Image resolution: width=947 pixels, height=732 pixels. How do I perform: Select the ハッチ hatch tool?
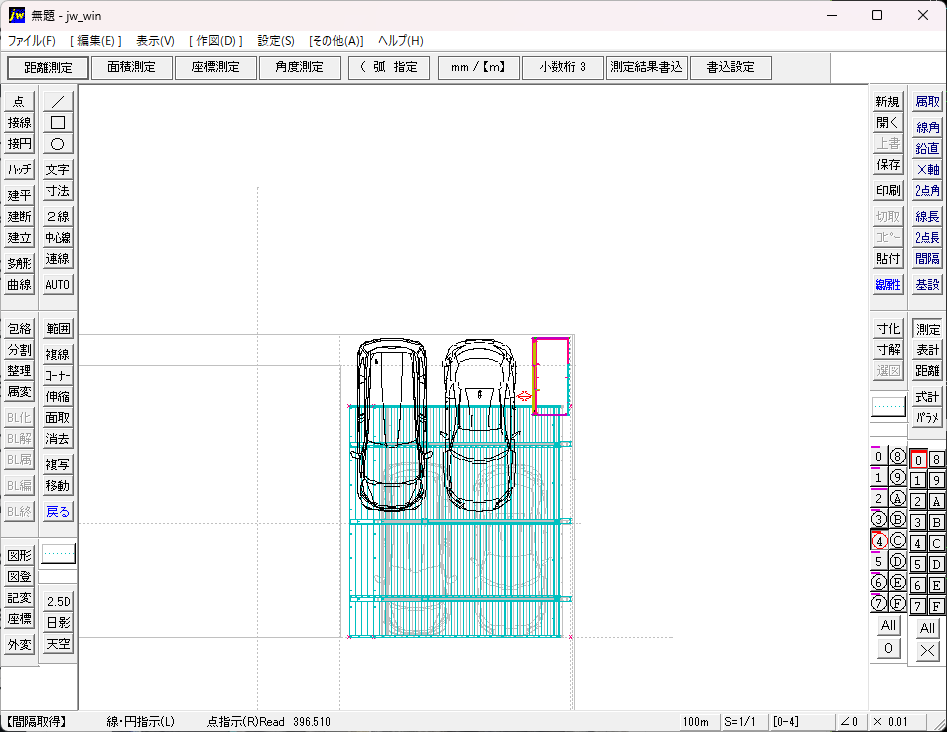[19, 170]
